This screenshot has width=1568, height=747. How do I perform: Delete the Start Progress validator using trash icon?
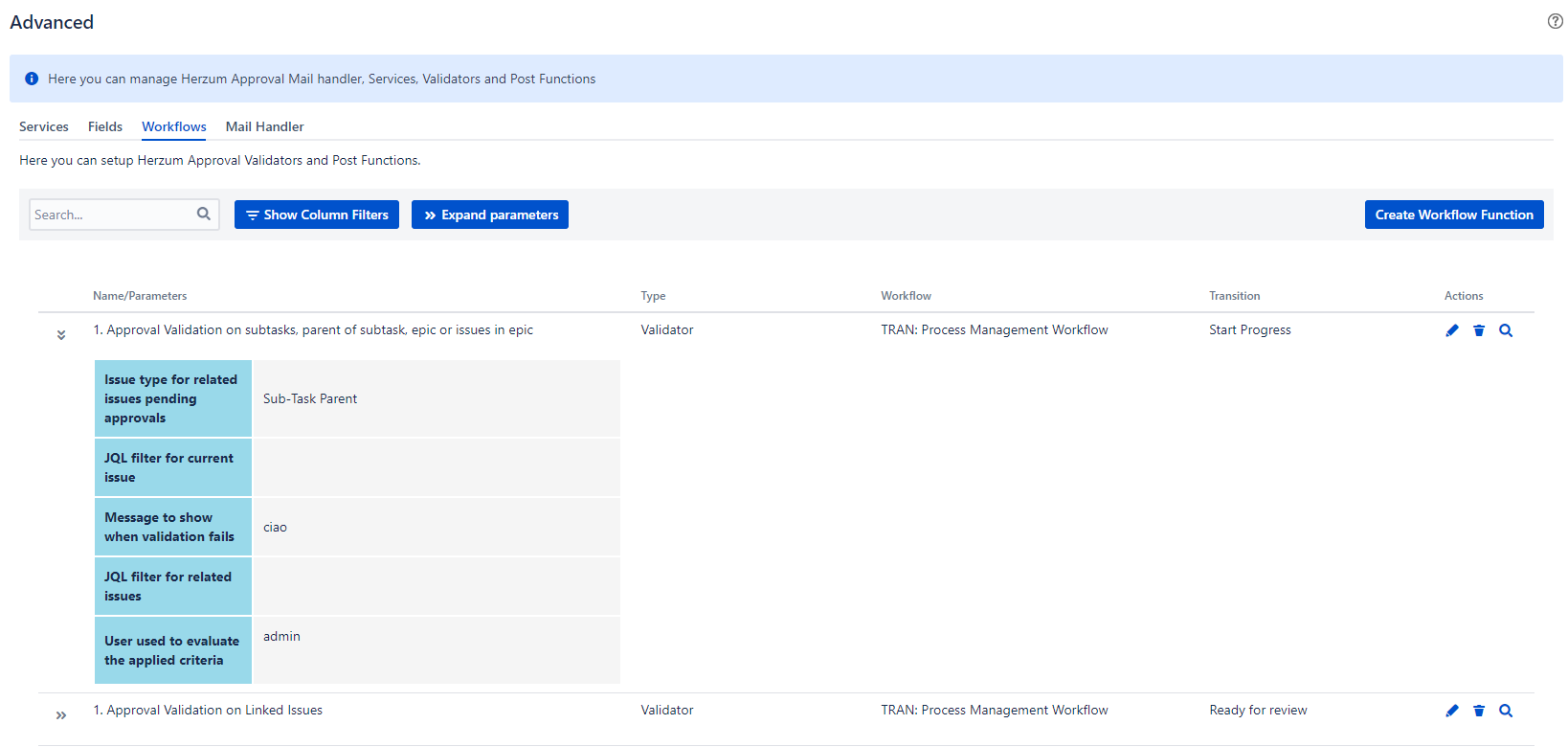1479,330
